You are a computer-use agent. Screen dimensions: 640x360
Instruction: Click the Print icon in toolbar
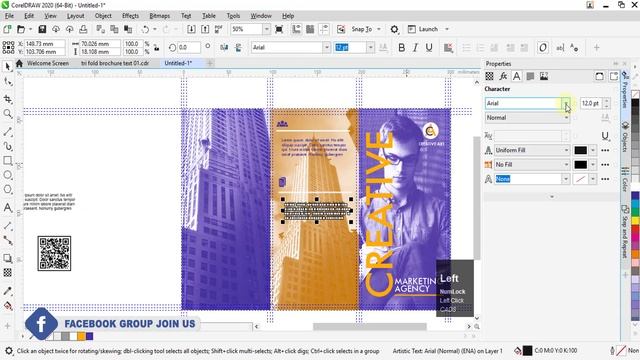(x=83, y=29)
